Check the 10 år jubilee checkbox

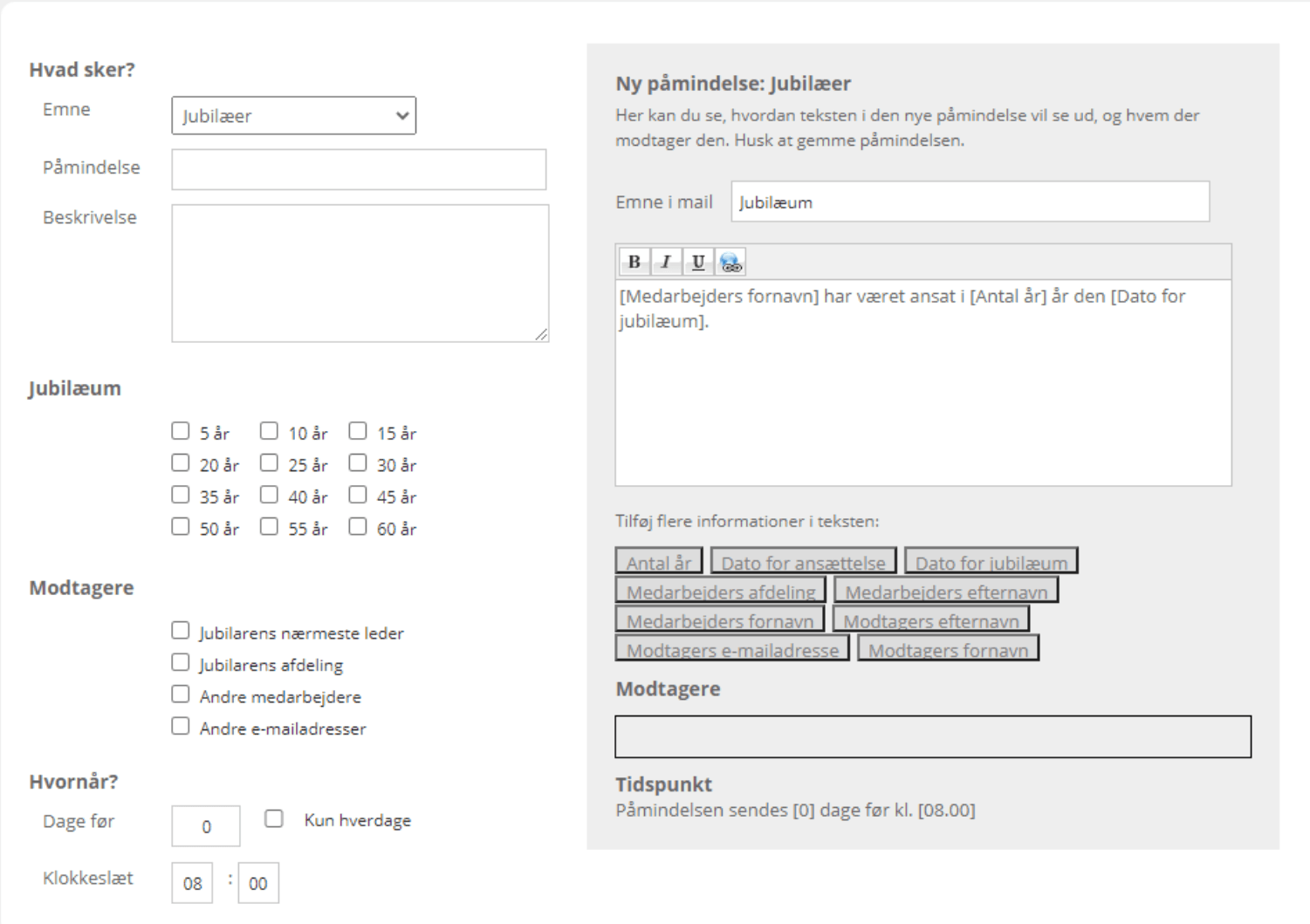click(269, 431)
